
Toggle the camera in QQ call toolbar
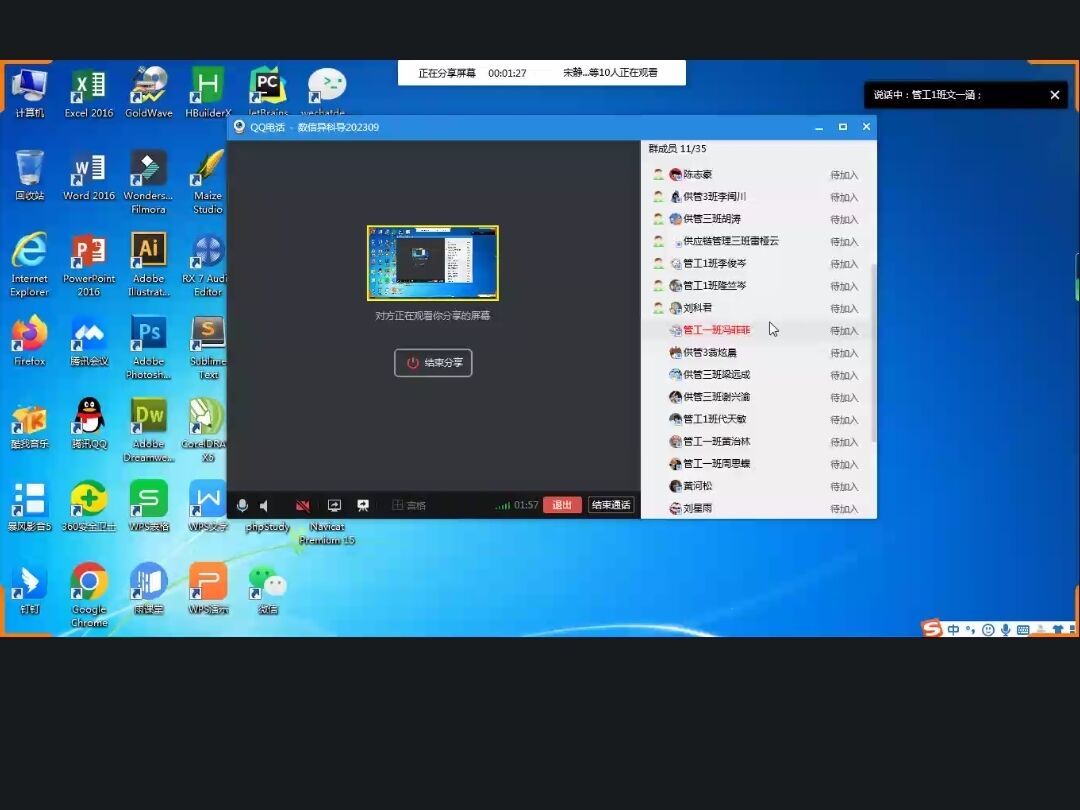(302, 506)
